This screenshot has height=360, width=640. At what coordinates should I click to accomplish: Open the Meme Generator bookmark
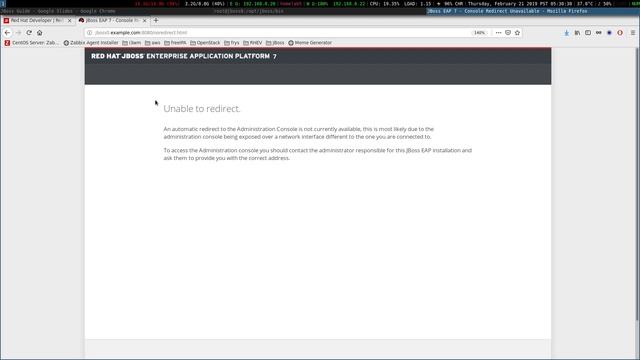click(x=310, y=42)
